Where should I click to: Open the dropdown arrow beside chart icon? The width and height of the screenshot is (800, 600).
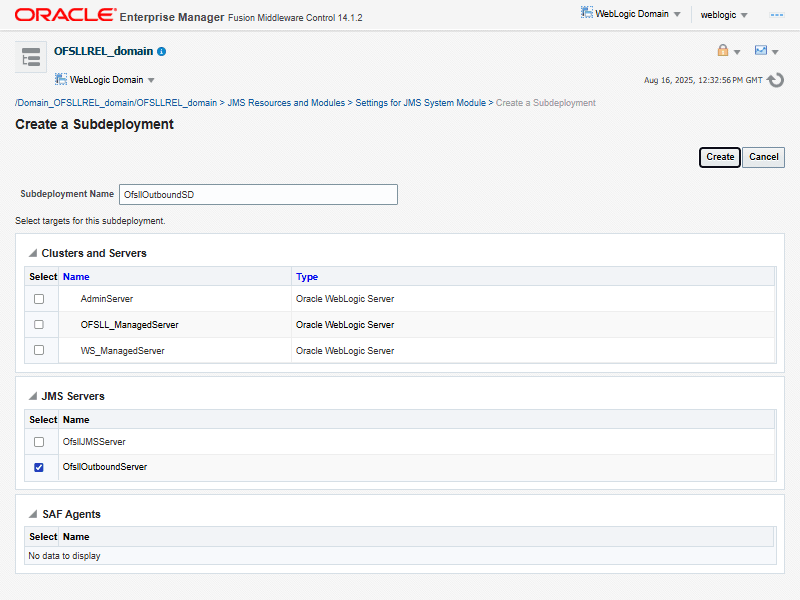[x=775, y=52]
